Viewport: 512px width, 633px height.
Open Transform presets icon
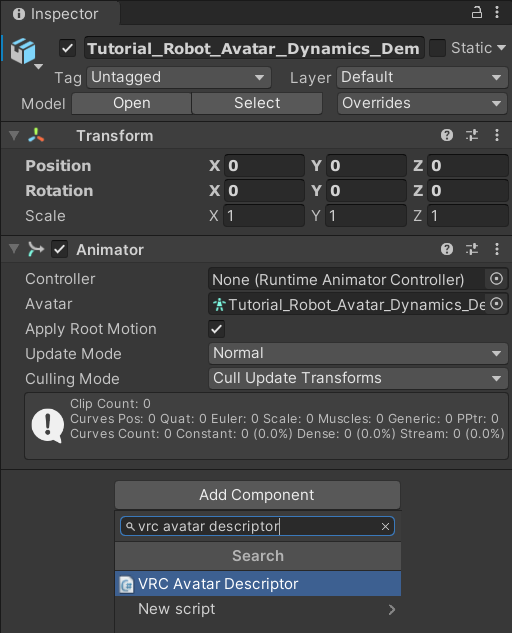point(472,135)
